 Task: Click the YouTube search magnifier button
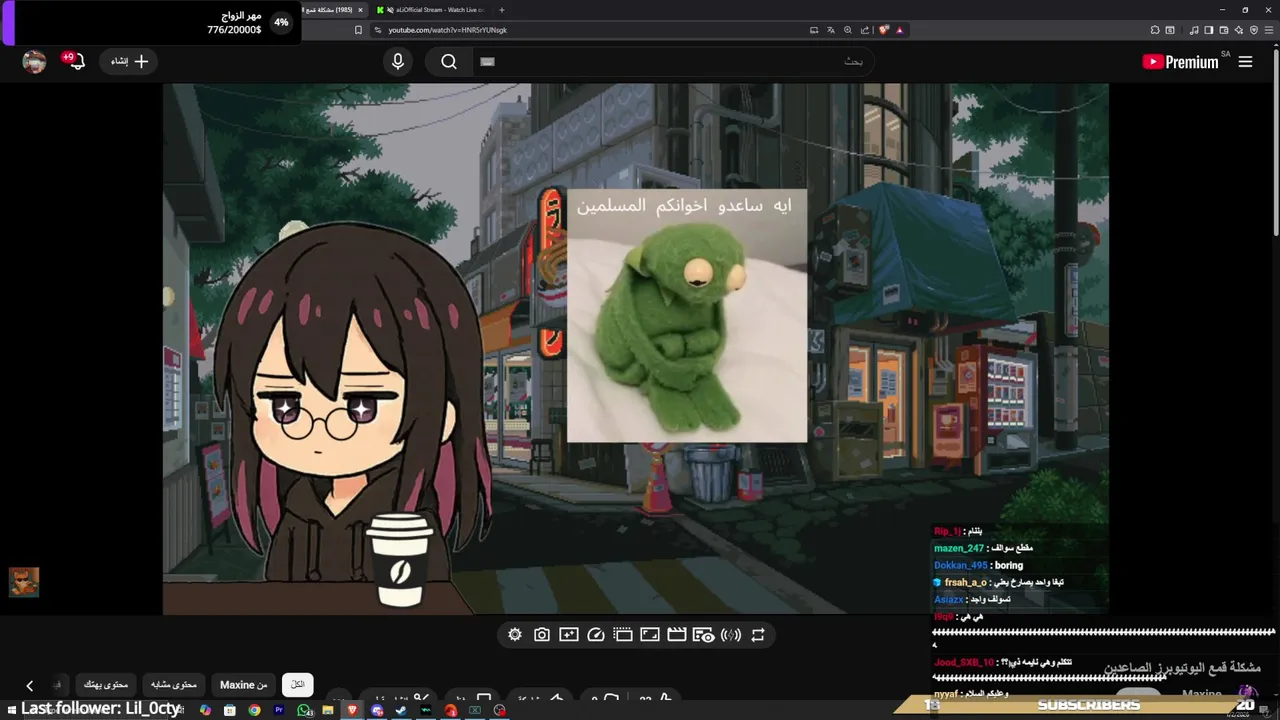(x=449, y=62)
